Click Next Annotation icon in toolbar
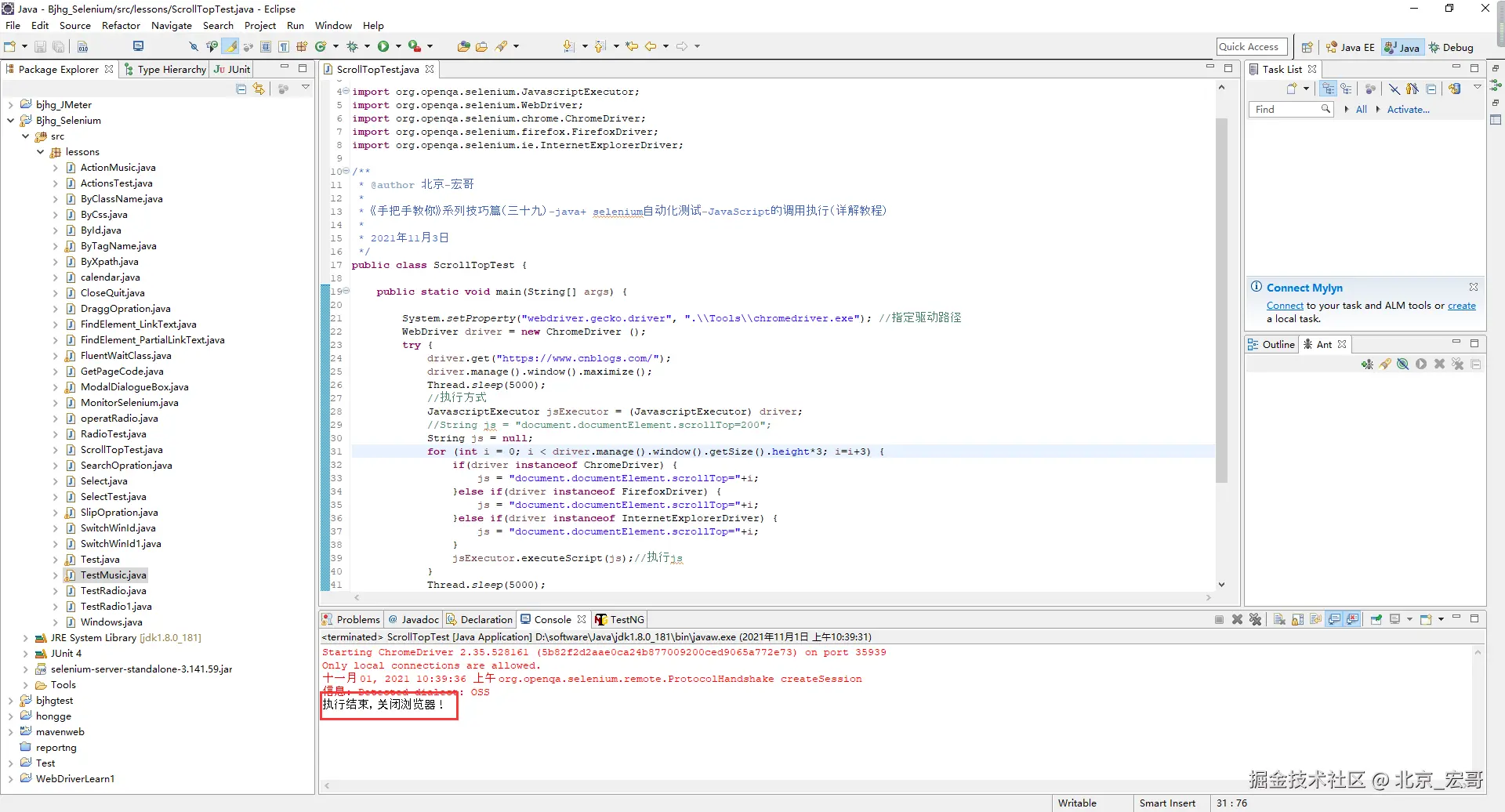1505x812 pixels. (x=569, y=47)
